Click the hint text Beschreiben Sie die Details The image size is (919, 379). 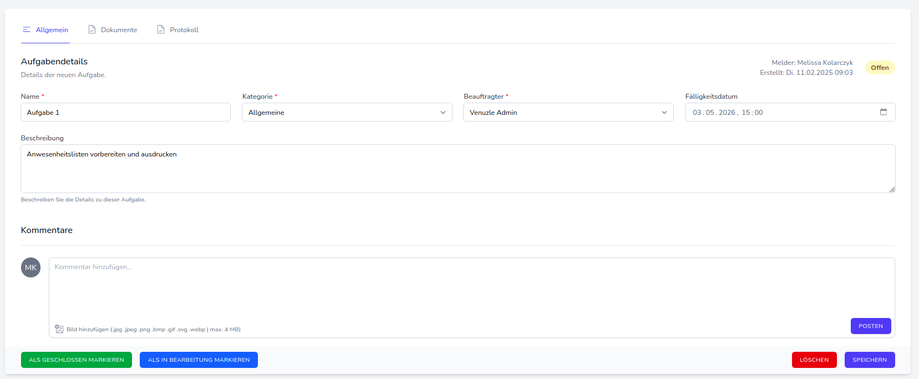[83, 200]
